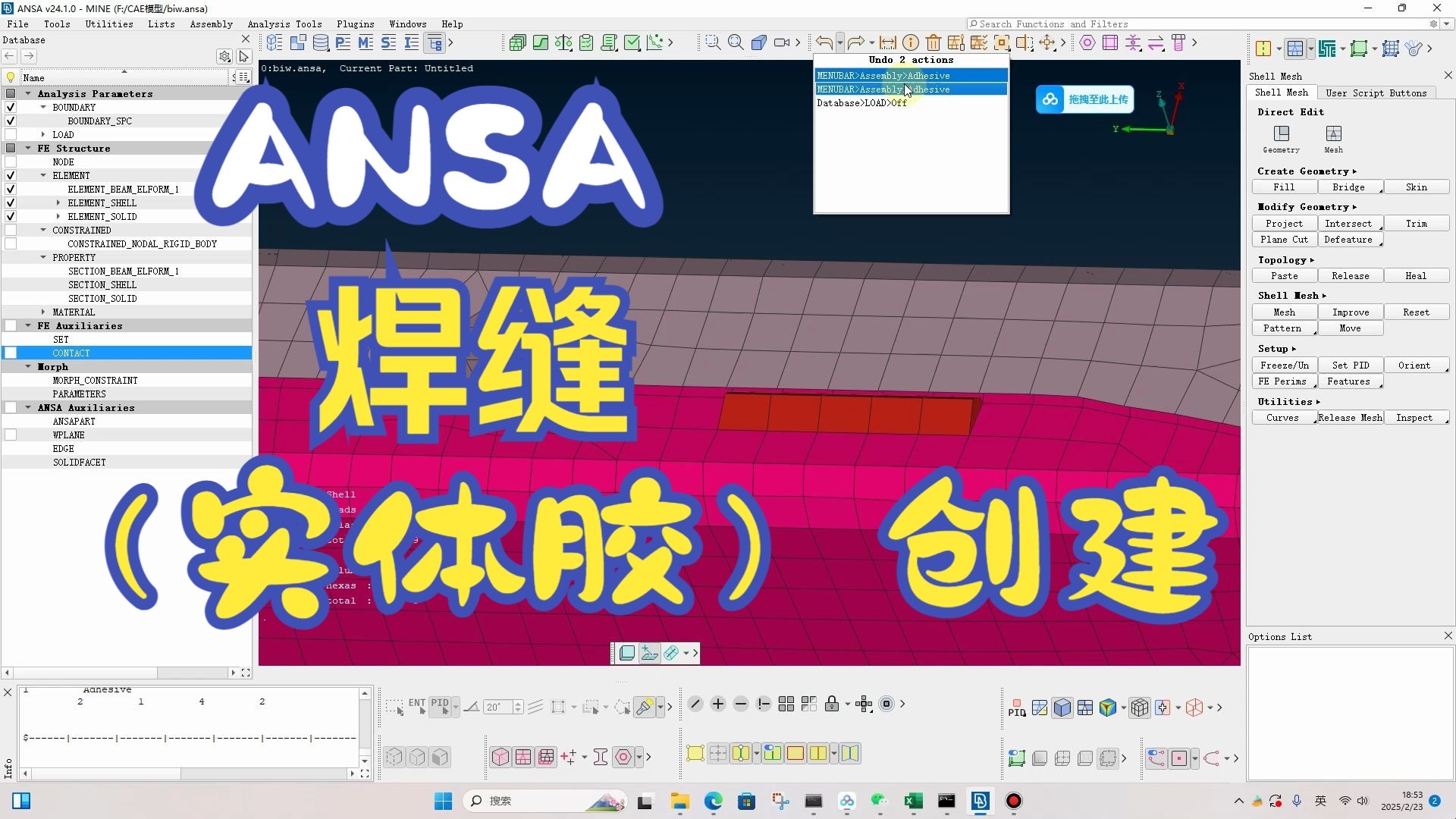Viewport: 1456px width, 819px height.
Task: Click the Undo arrow icon in toolbar
Action: click(x=824, y=43)
